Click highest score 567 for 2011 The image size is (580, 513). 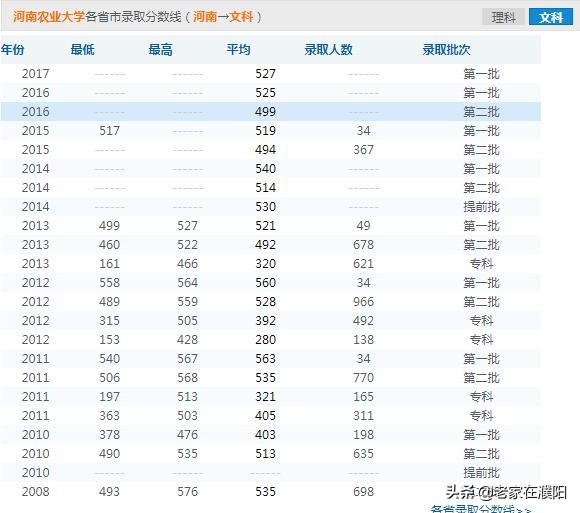[x=188, y=358]
